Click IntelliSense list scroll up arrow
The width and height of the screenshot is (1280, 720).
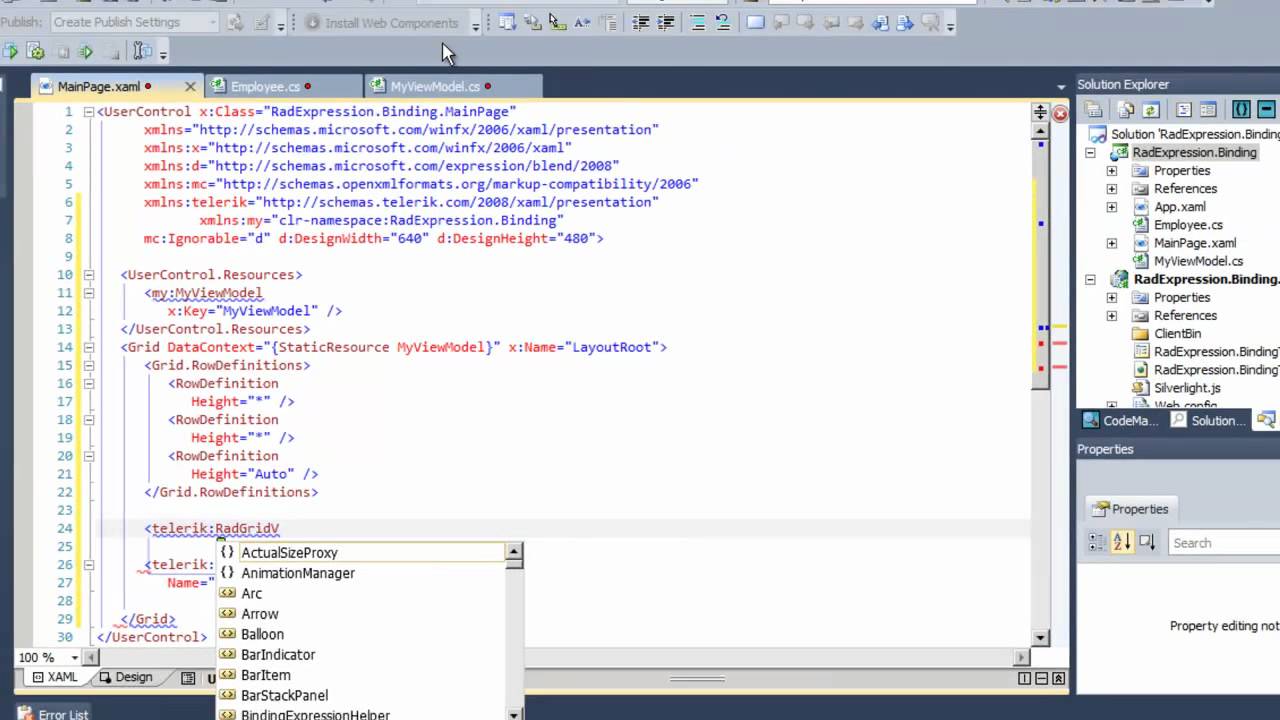coord(514,551)
